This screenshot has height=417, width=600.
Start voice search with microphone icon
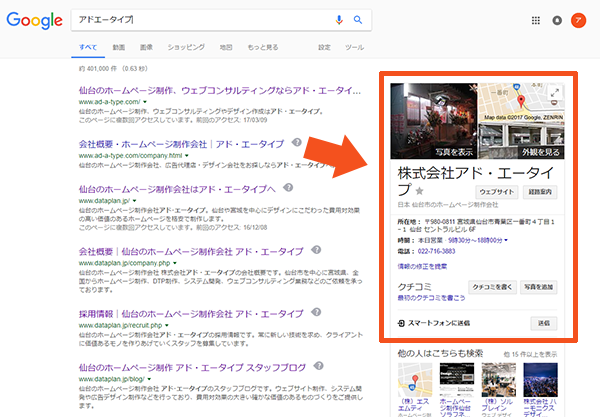click(339, 20)
